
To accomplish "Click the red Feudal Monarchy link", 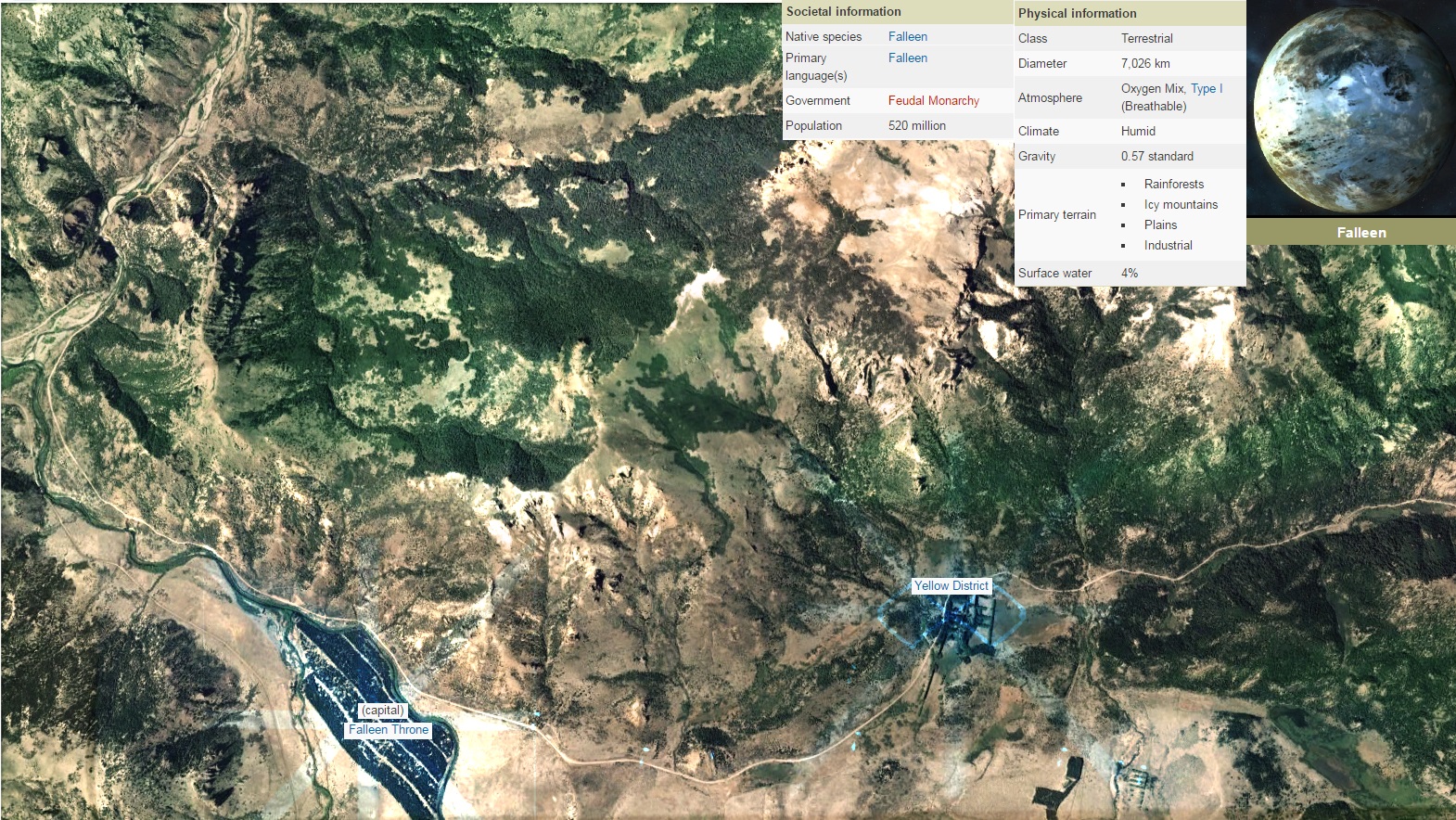I will click(x=933, y=100).
